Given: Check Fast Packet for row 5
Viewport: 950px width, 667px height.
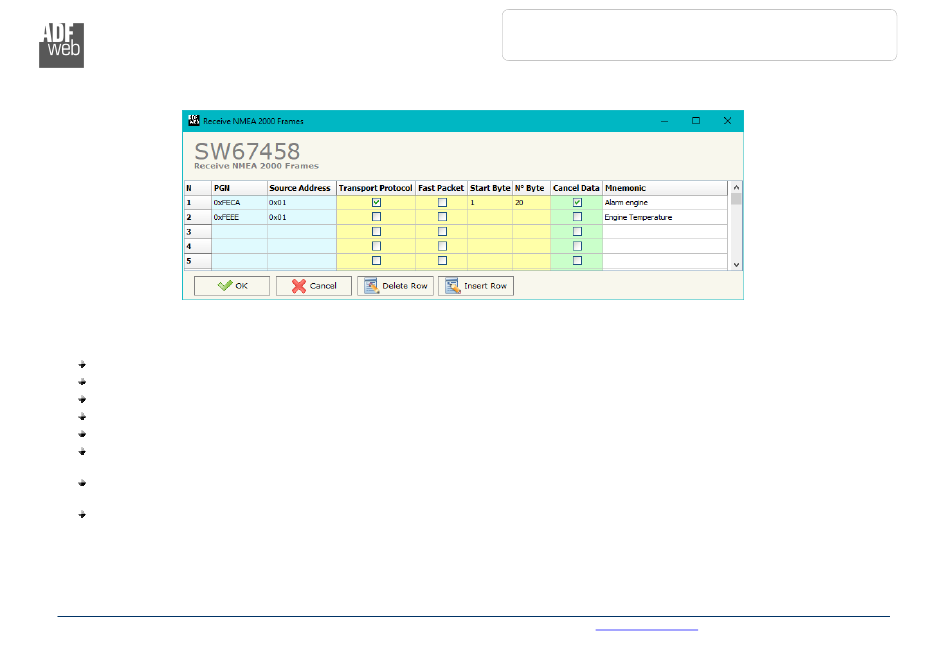Looking at the screenshot, I should point(442,260).
